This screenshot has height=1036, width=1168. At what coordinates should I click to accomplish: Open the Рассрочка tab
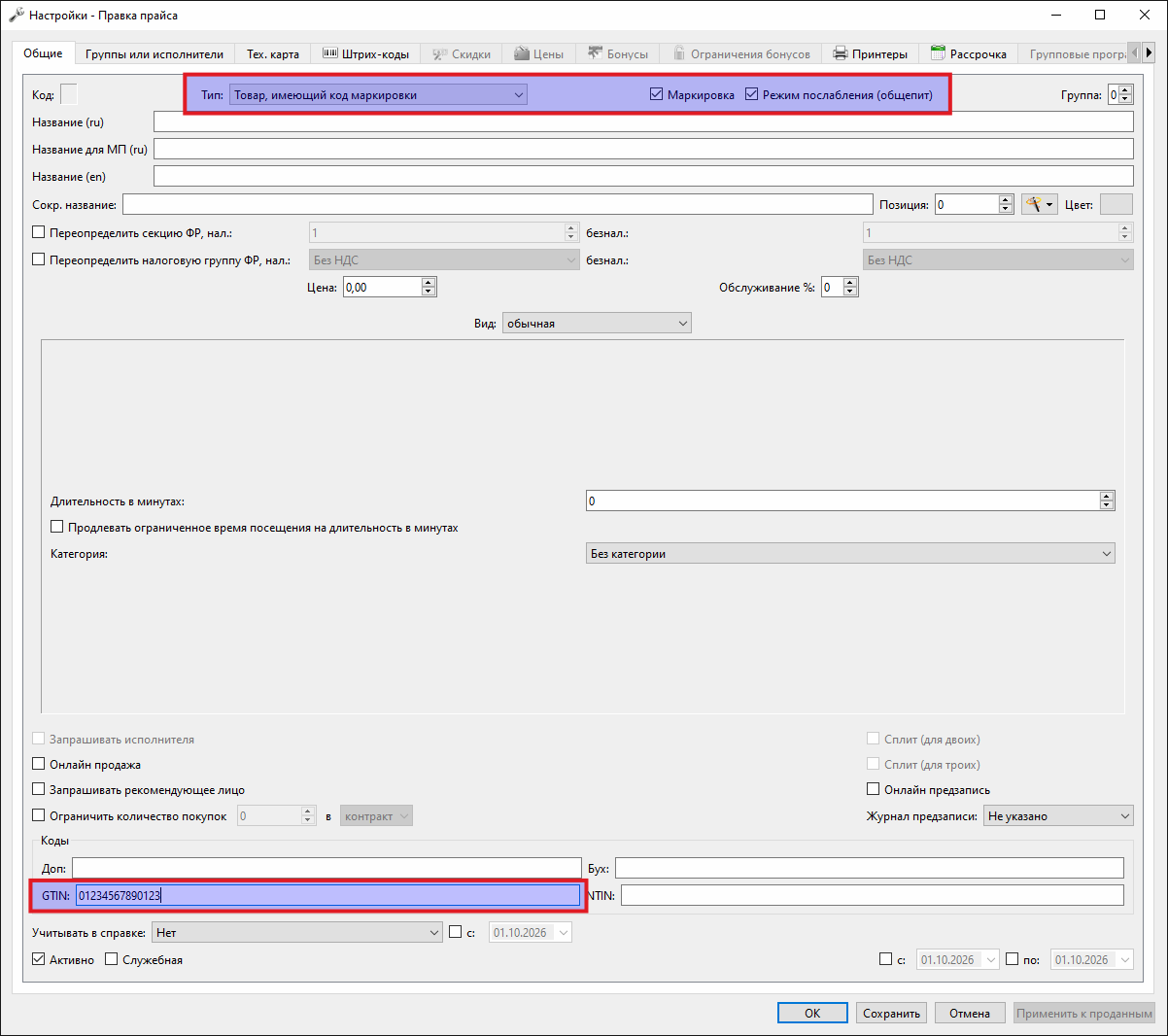969,54
